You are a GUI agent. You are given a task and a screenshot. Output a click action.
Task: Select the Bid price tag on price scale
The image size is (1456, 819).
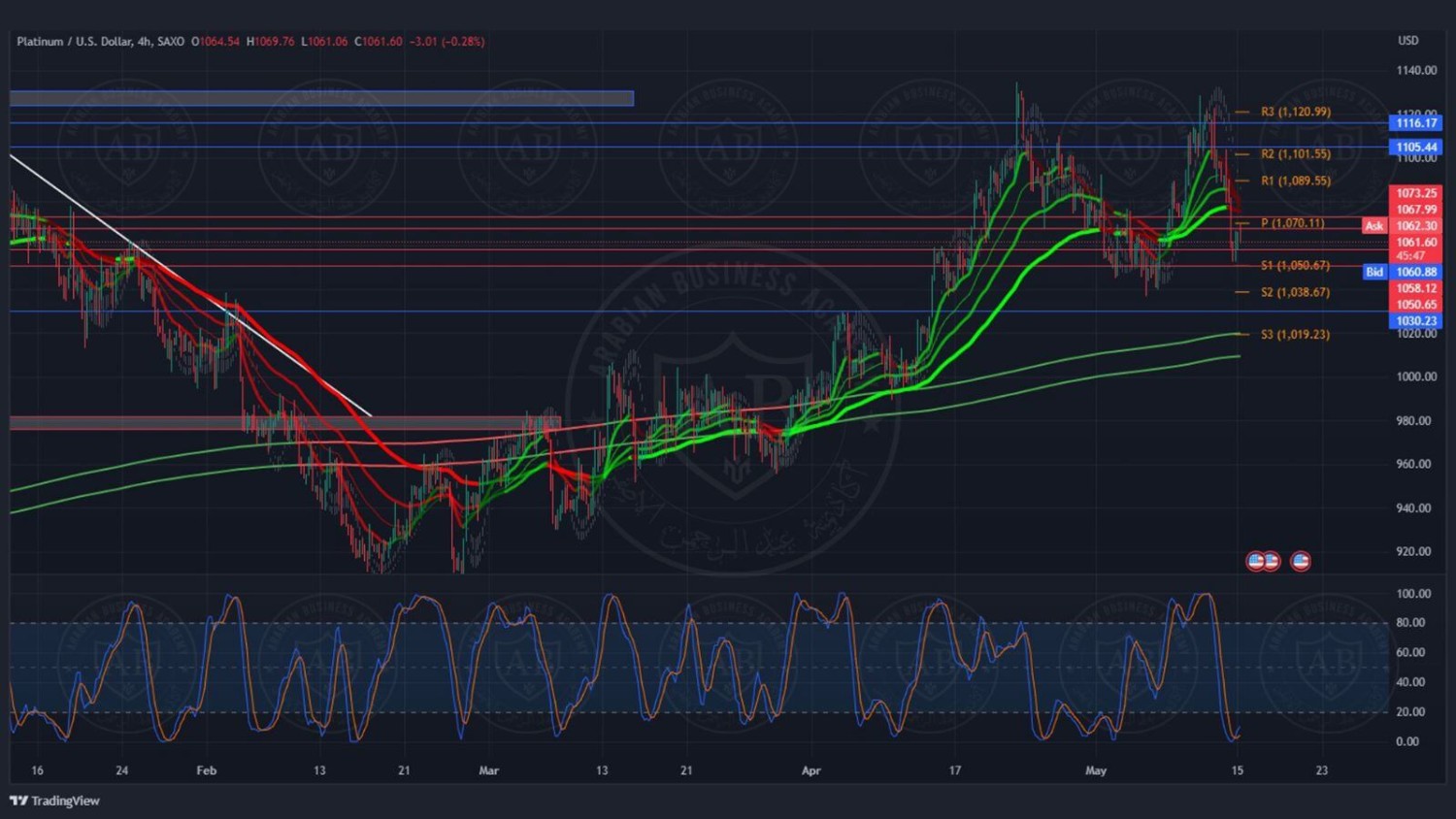(1373, 272)
